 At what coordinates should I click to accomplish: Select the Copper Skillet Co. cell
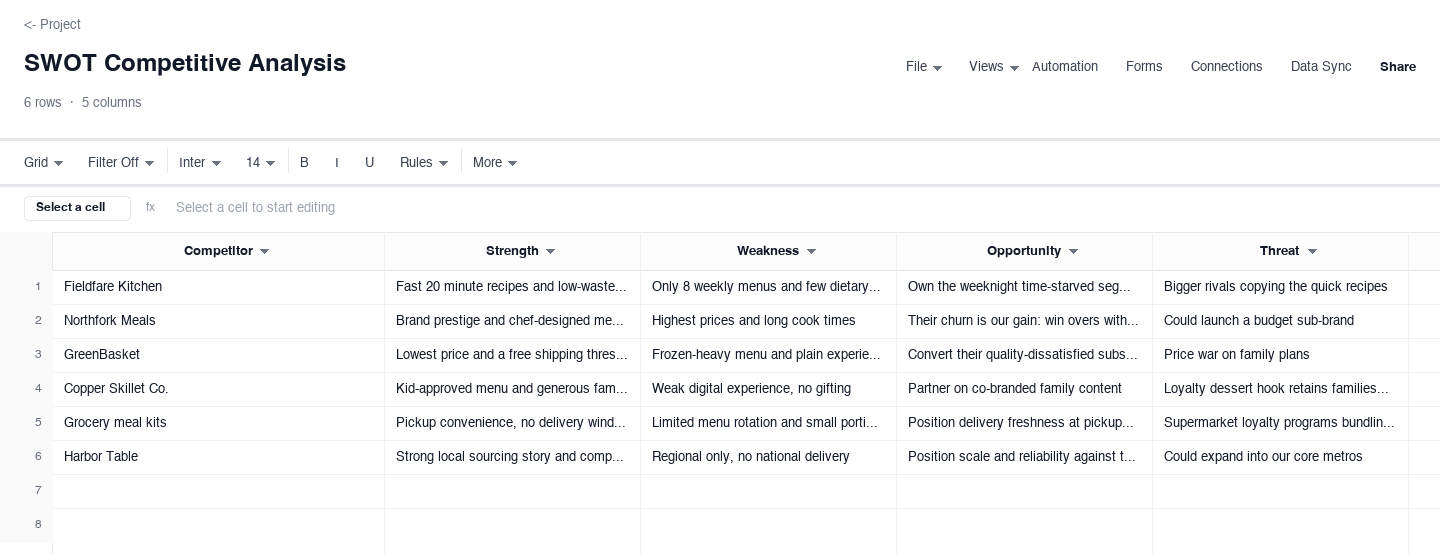pyautogui.click(x=218, y=389)
